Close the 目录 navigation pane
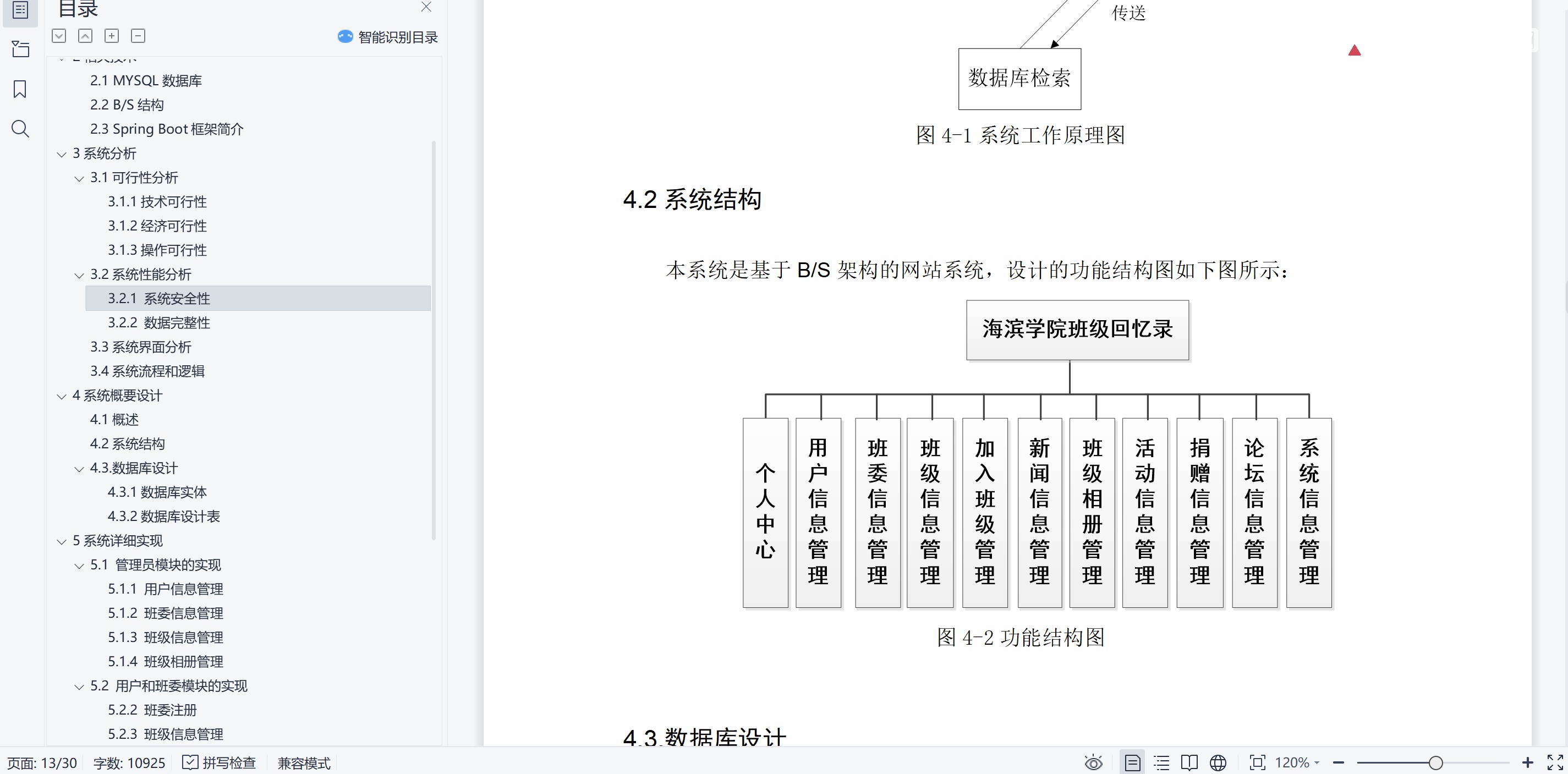 click(x=426, y=7)
